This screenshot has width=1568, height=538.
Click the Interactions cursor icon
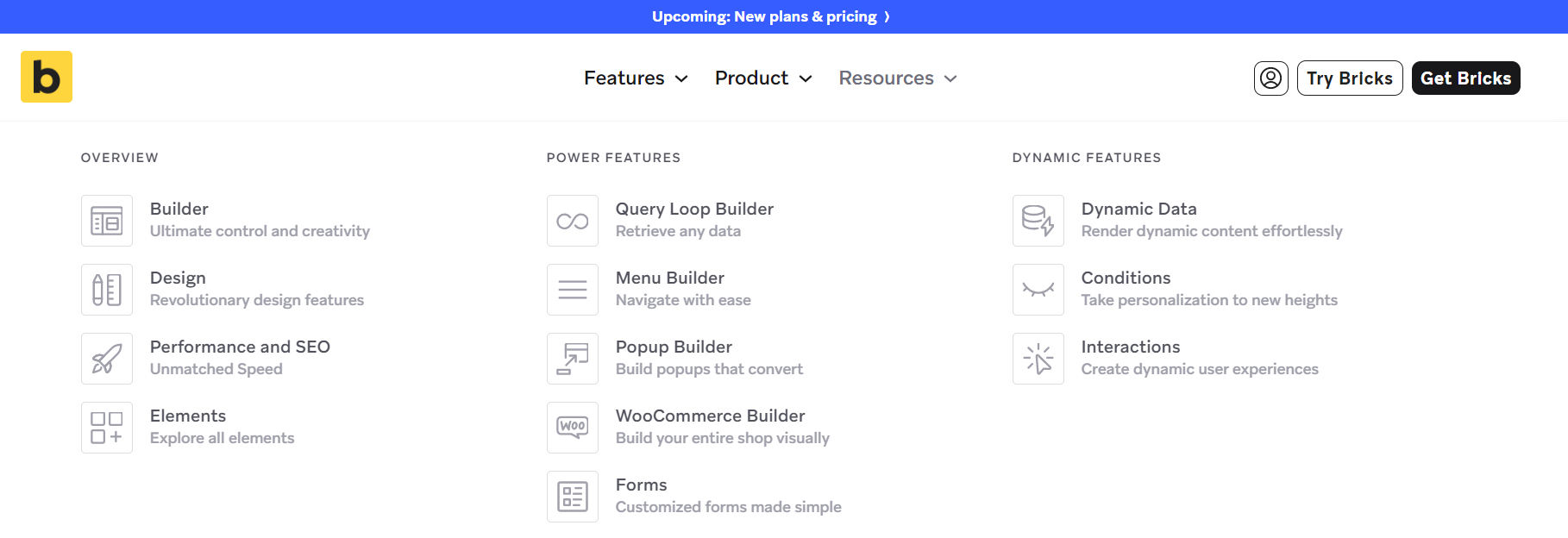point(1038,359)
